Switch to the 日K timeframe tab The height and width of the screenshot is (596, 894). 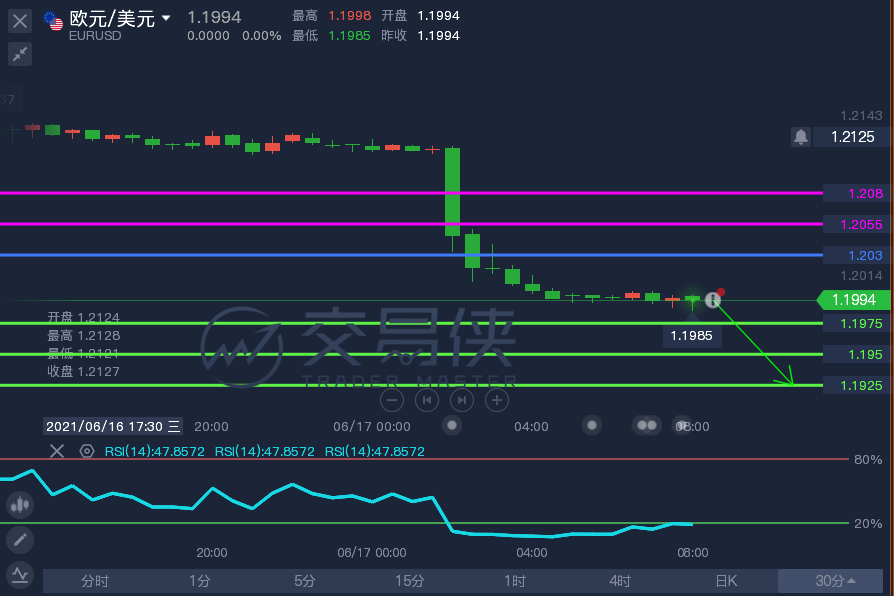[x=725, y=581]
